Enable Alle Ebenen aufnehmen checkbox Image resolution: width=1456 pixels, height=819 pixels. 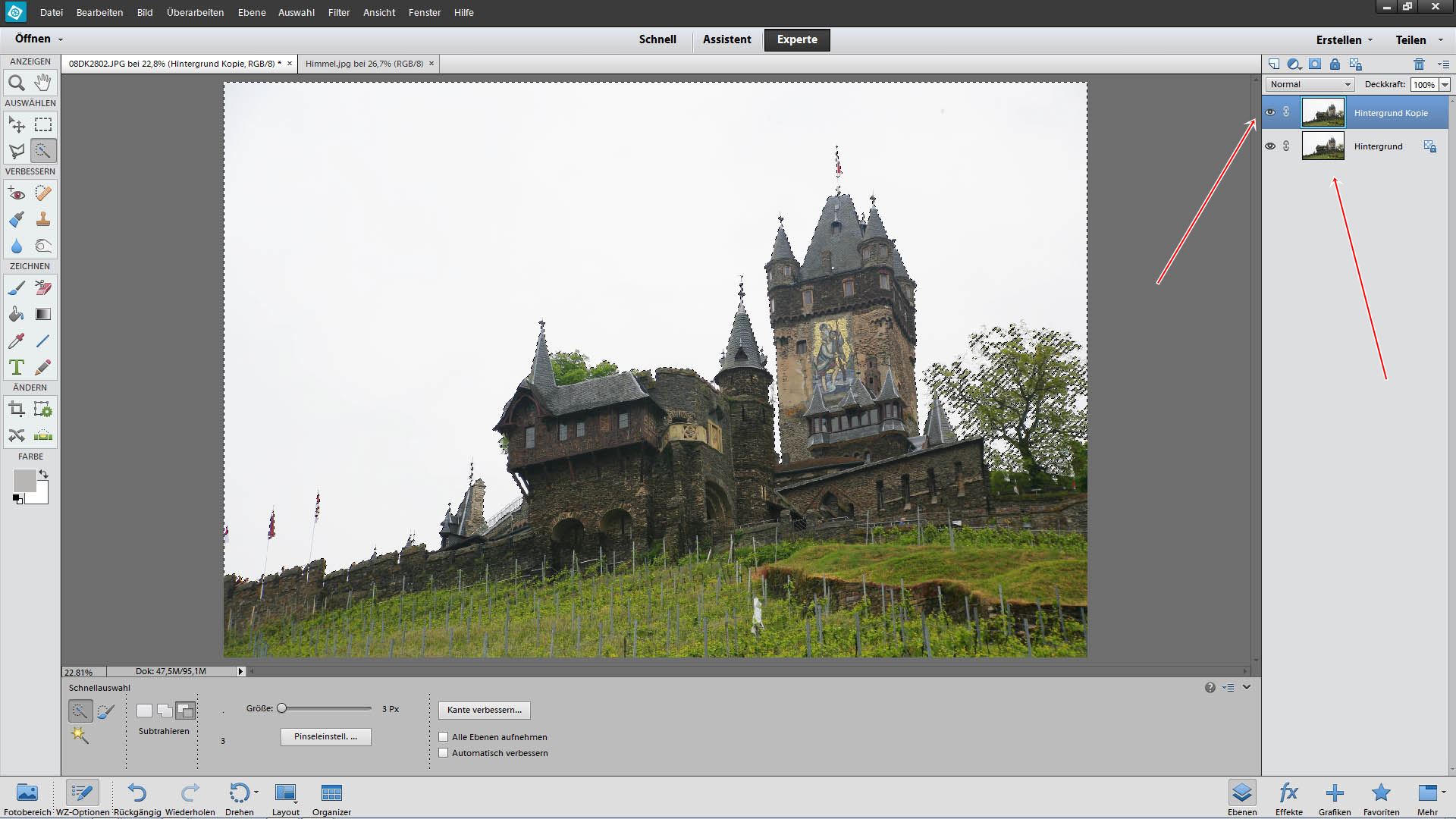coord(443,736)
